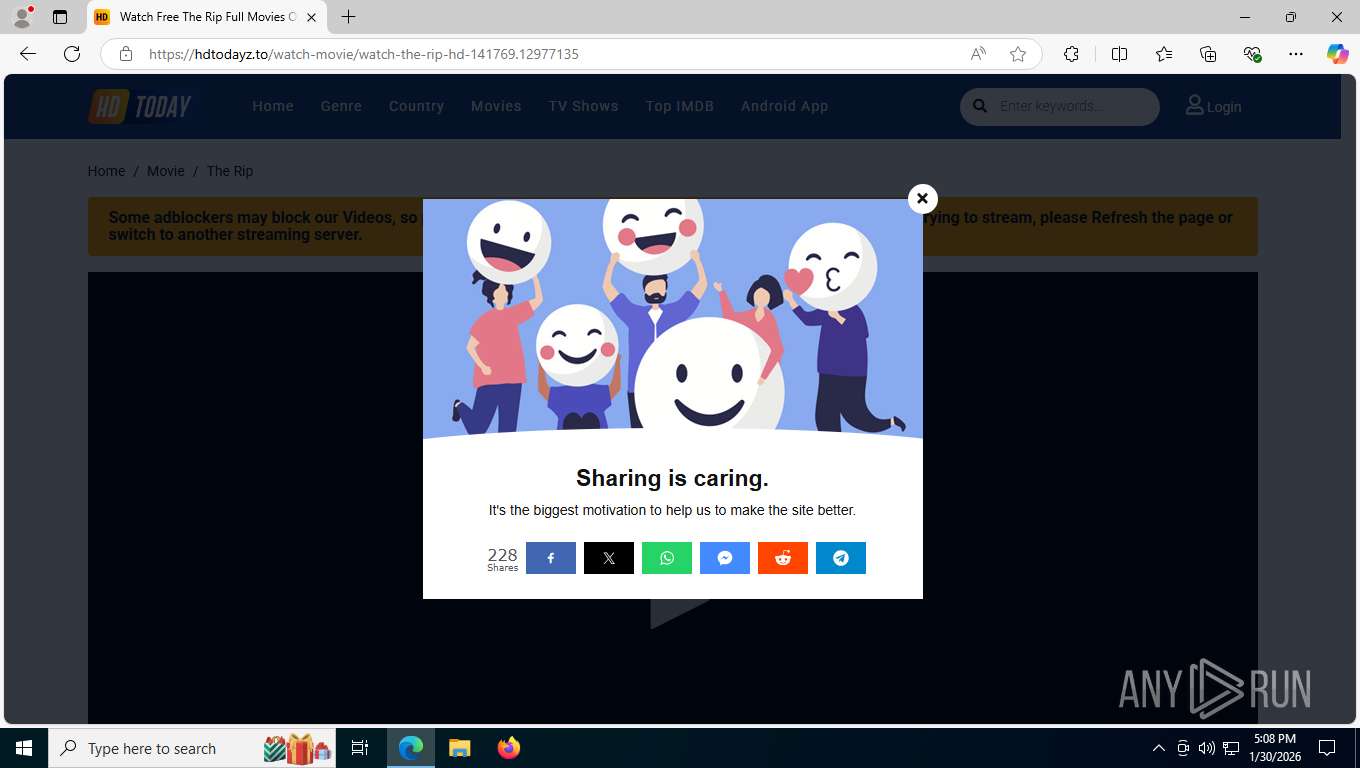Open the Favorites list icon
Viewport: 1360px width, 768px height.
pyautogui.click(x=1164, y=54)
